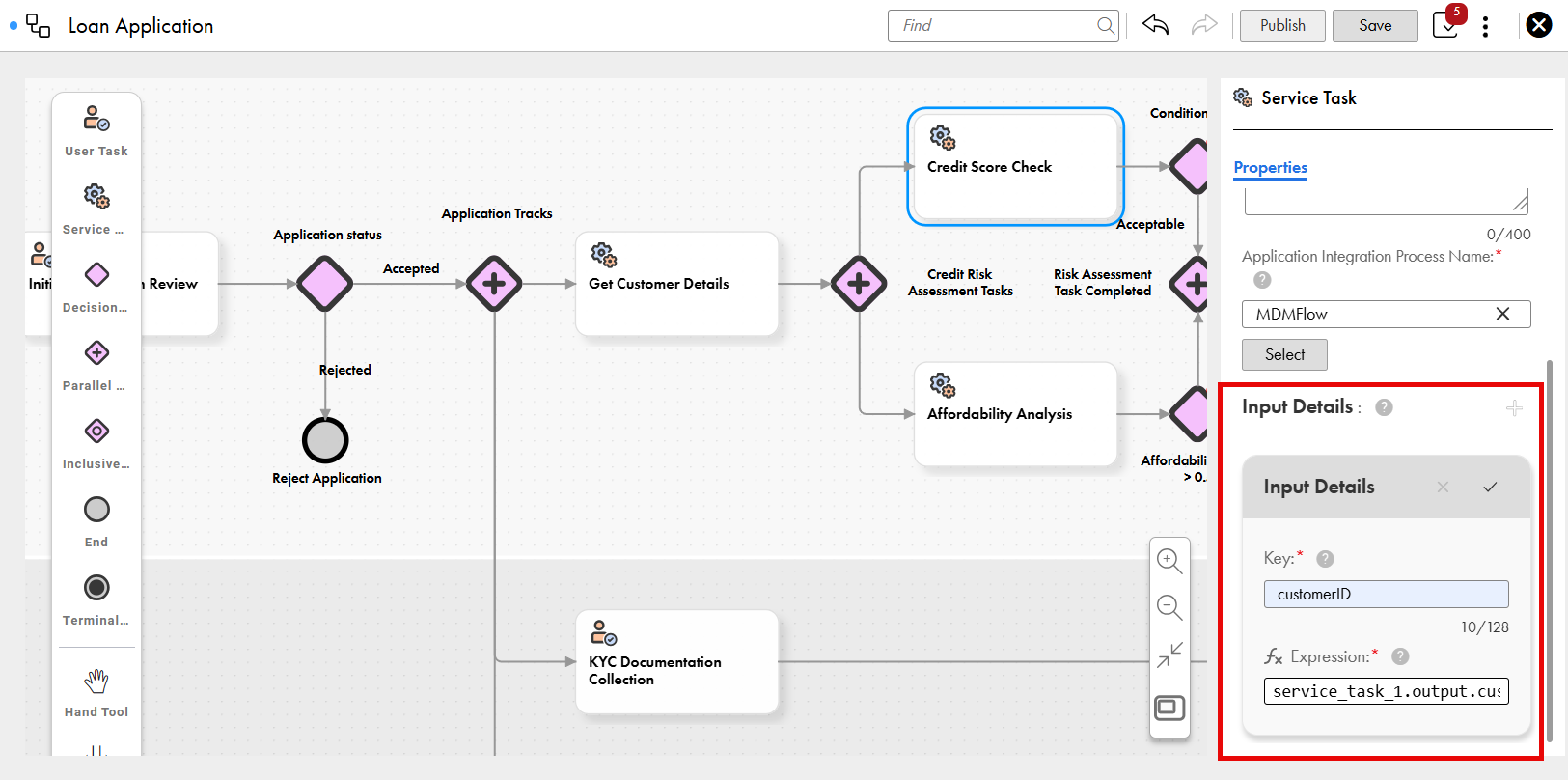
Task: Undo the last action
Action: [1155, 25]
